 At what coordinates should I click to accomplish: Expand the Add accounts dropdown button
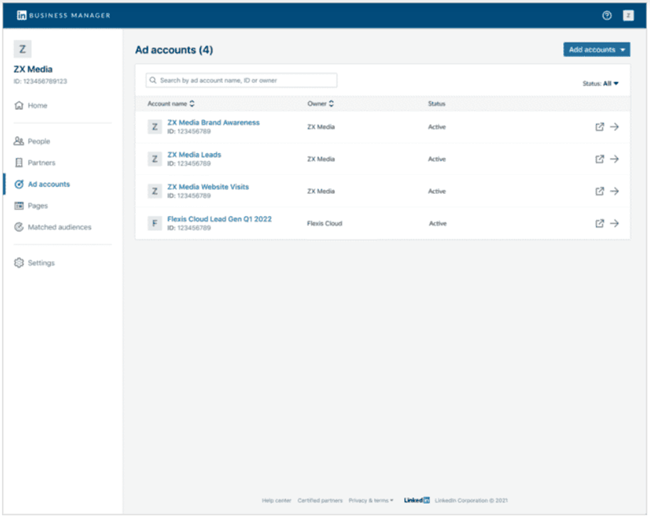pos(596,49)
